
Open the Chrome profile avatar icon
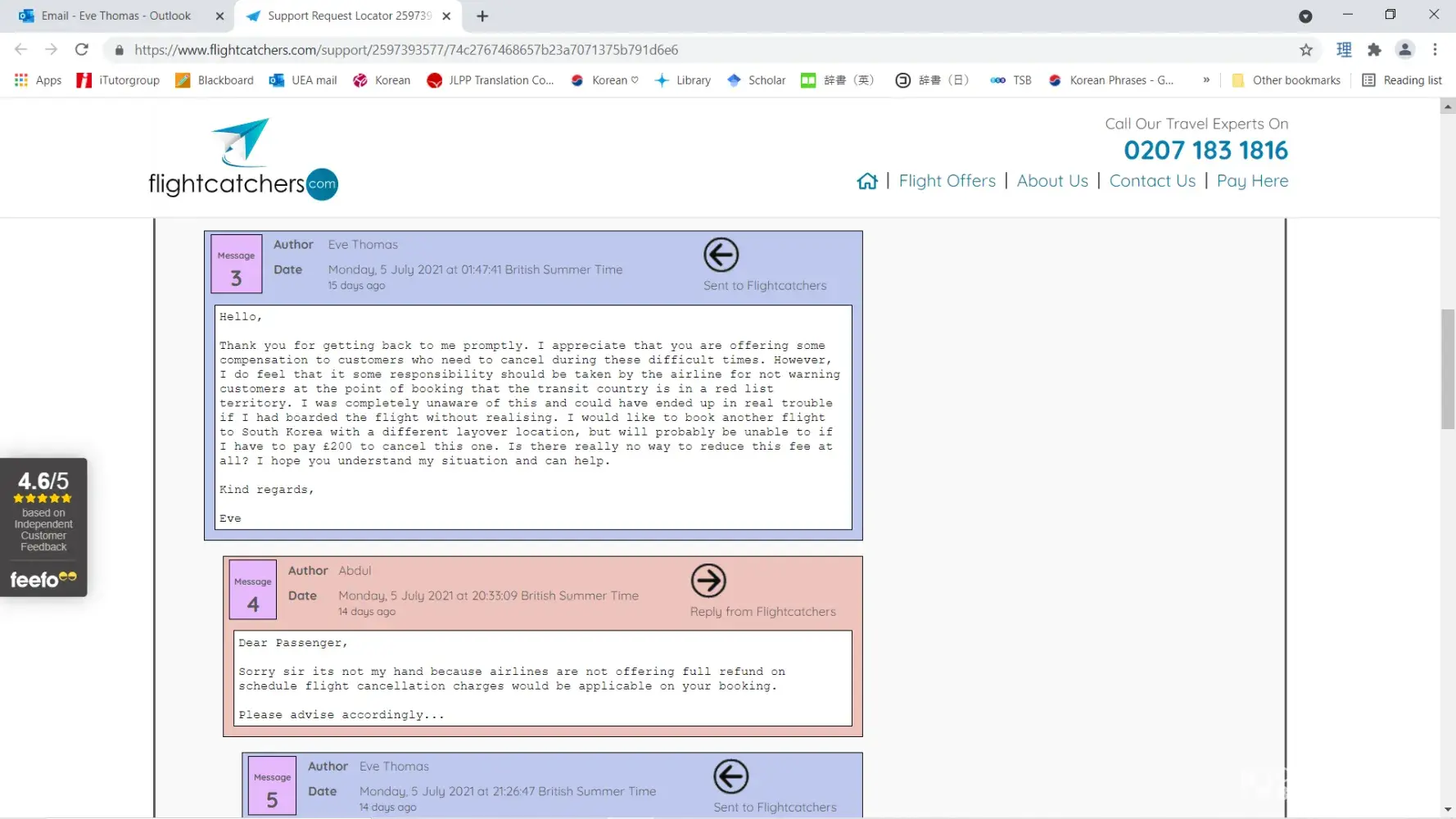[x=1404, y=50]
